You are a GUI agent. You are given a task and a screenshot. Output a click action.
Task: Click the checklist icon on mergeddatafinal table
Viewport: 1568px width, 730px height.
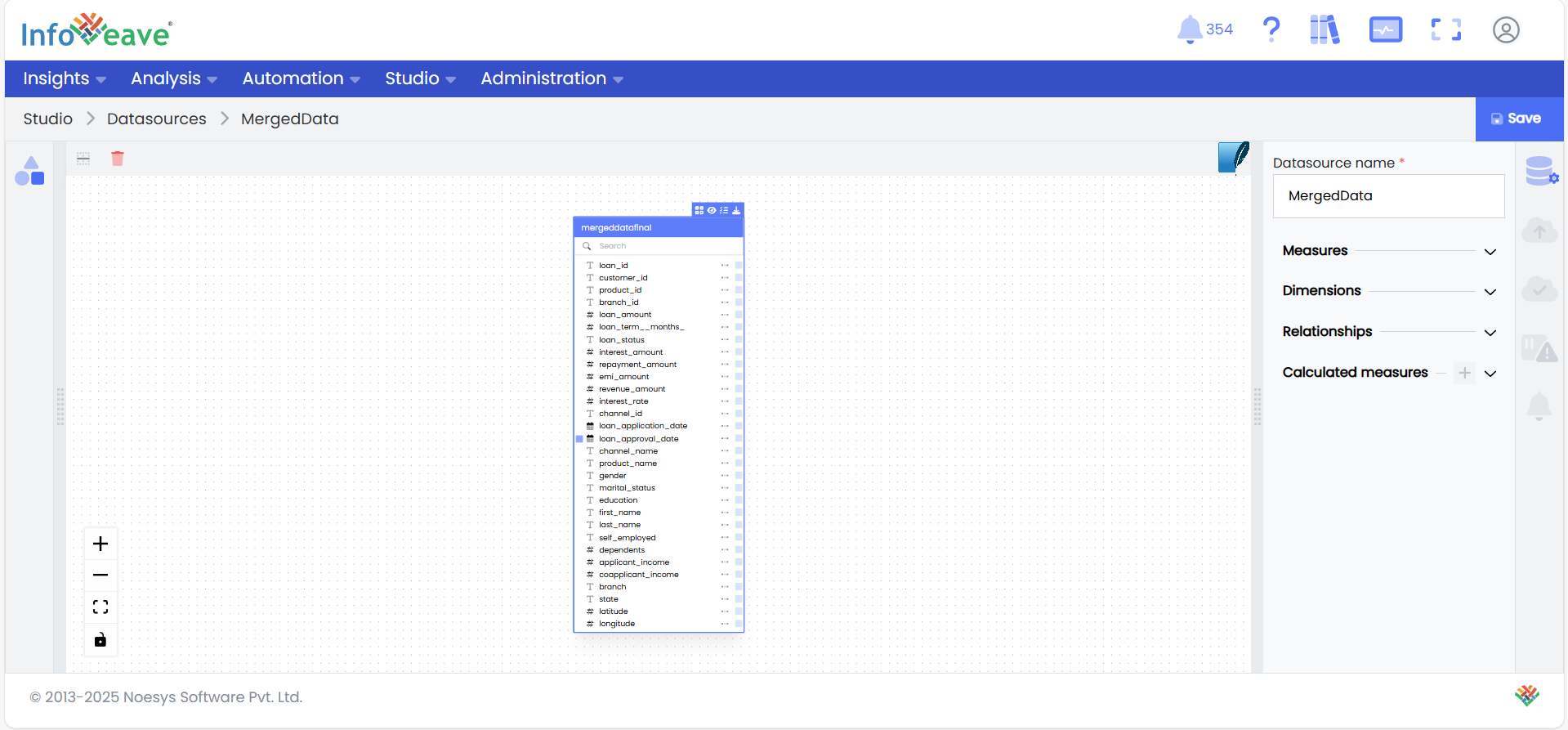coord(724,210)
